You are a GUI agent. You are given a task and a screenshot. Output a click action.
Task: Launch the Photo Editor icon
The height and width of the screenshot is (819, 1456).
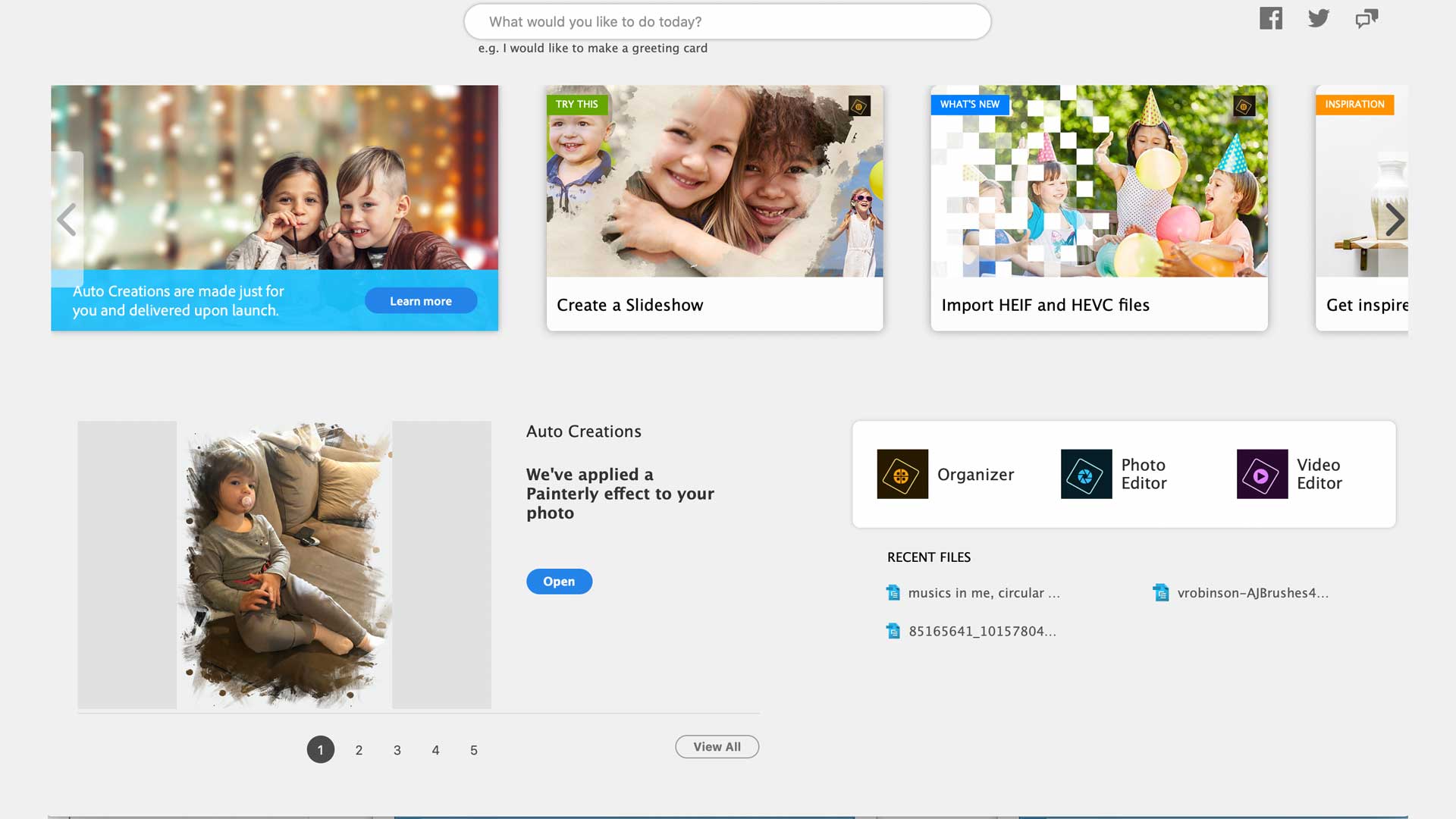(x=1086, y=474)
